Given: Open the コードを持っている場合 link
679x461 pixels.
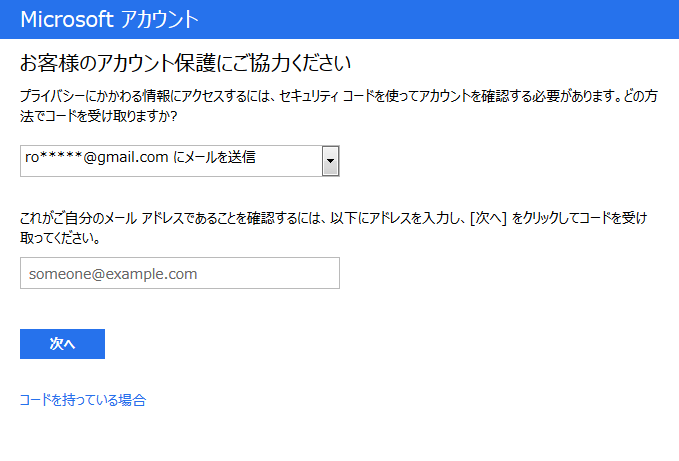Looking at the screenshot, I should coord(83,400).
